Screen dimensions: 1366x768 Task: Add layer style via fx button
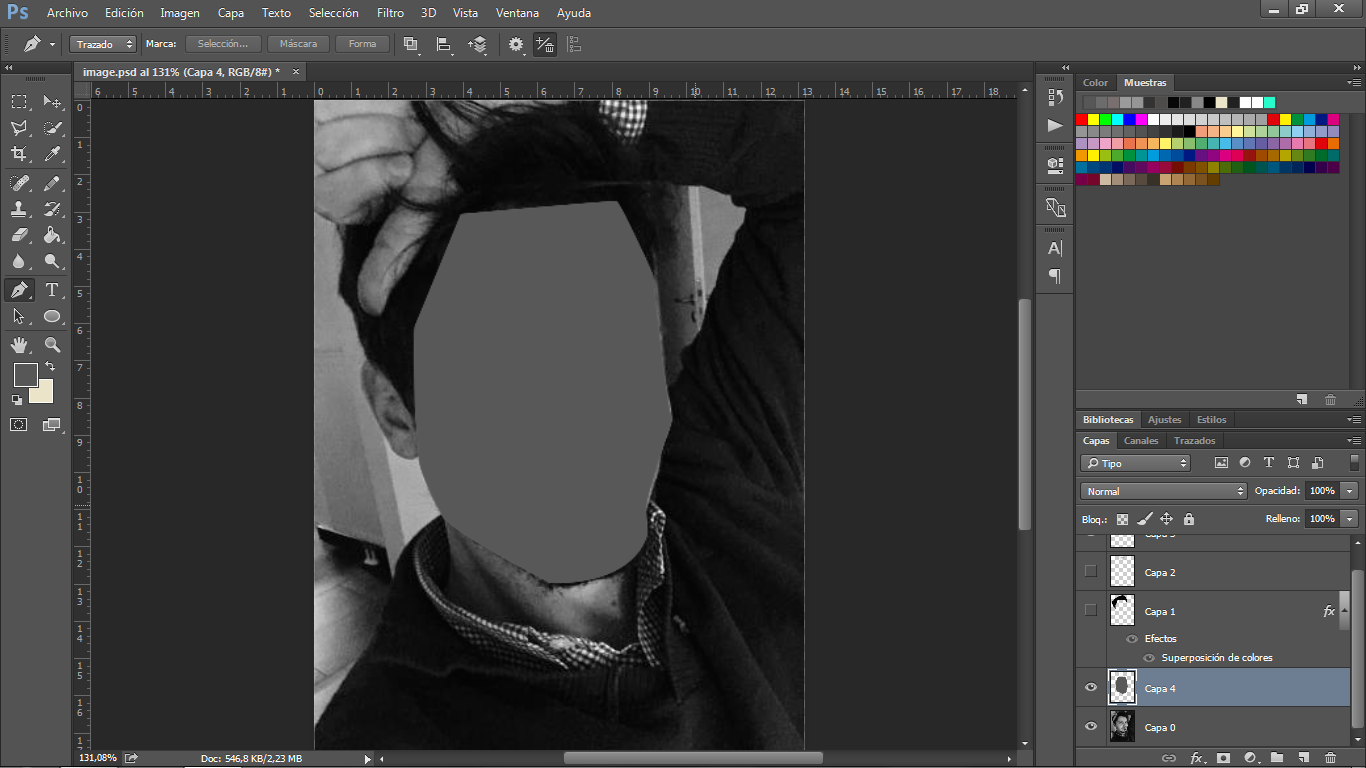pos(1196,758)
